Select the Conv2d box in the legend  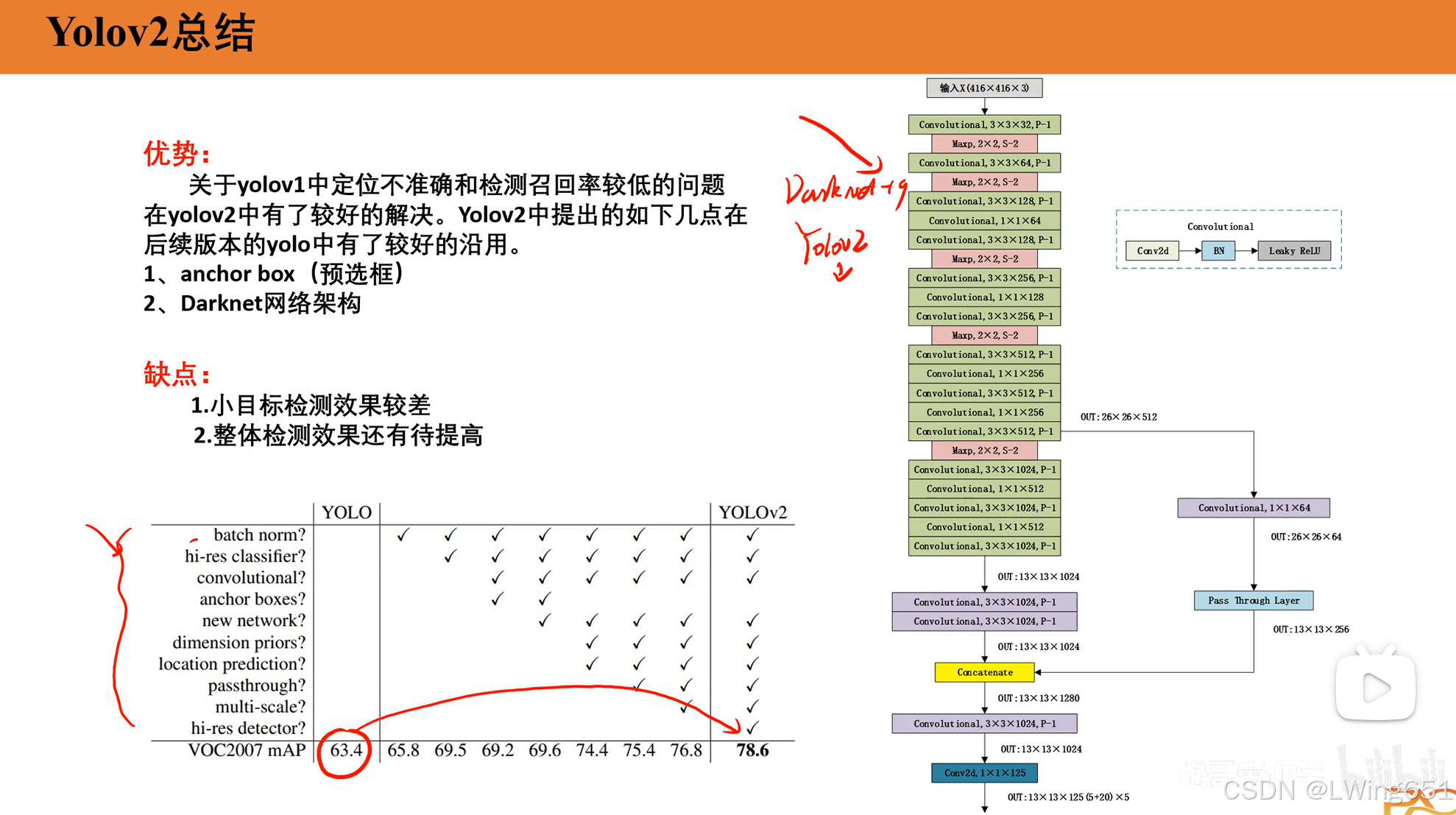(1152, 251)
